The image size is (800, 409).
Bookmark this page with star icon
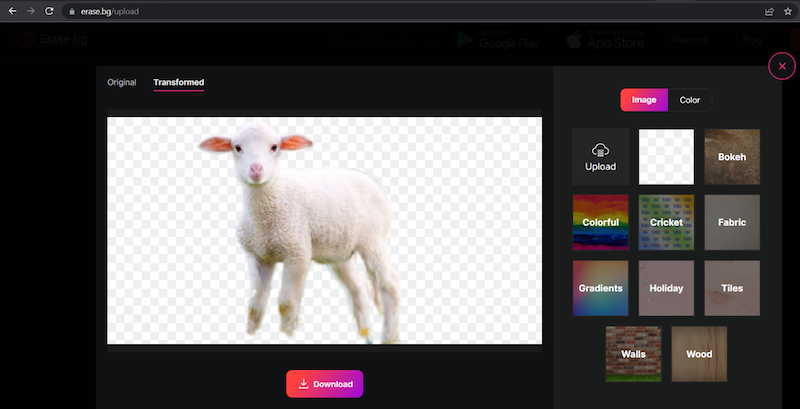coord(788,11)
